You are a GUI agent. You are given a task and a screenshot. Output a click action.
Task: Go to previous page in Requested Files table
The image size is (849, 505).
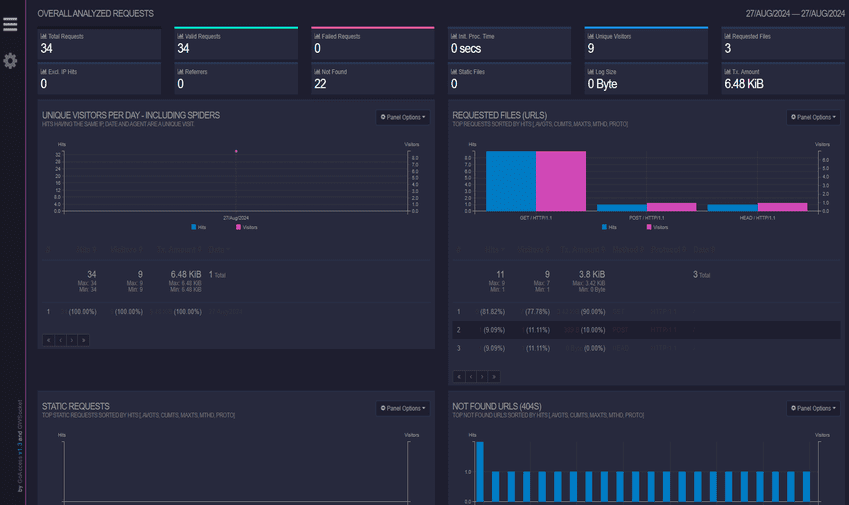pyautogui.click(x=471, y=377)
